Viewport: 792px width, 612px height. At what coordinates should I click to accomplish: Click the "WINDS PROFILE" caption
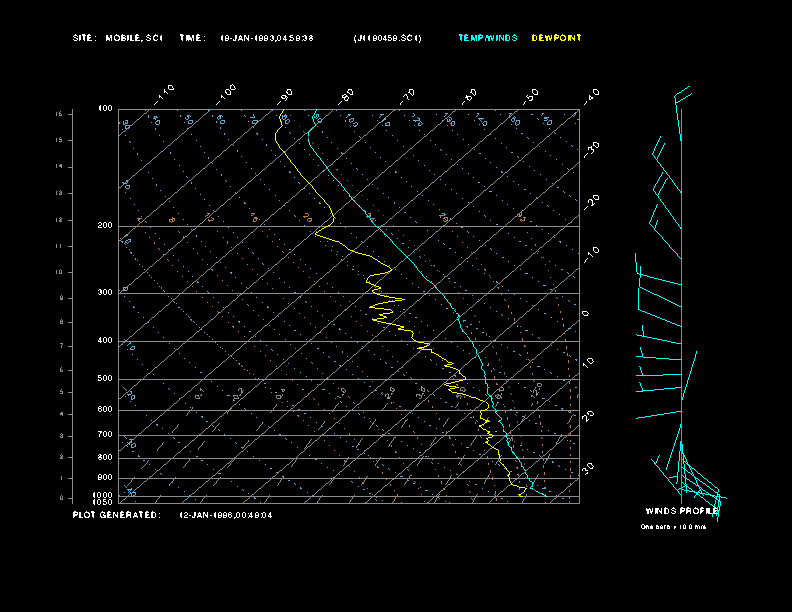point(682,511)
